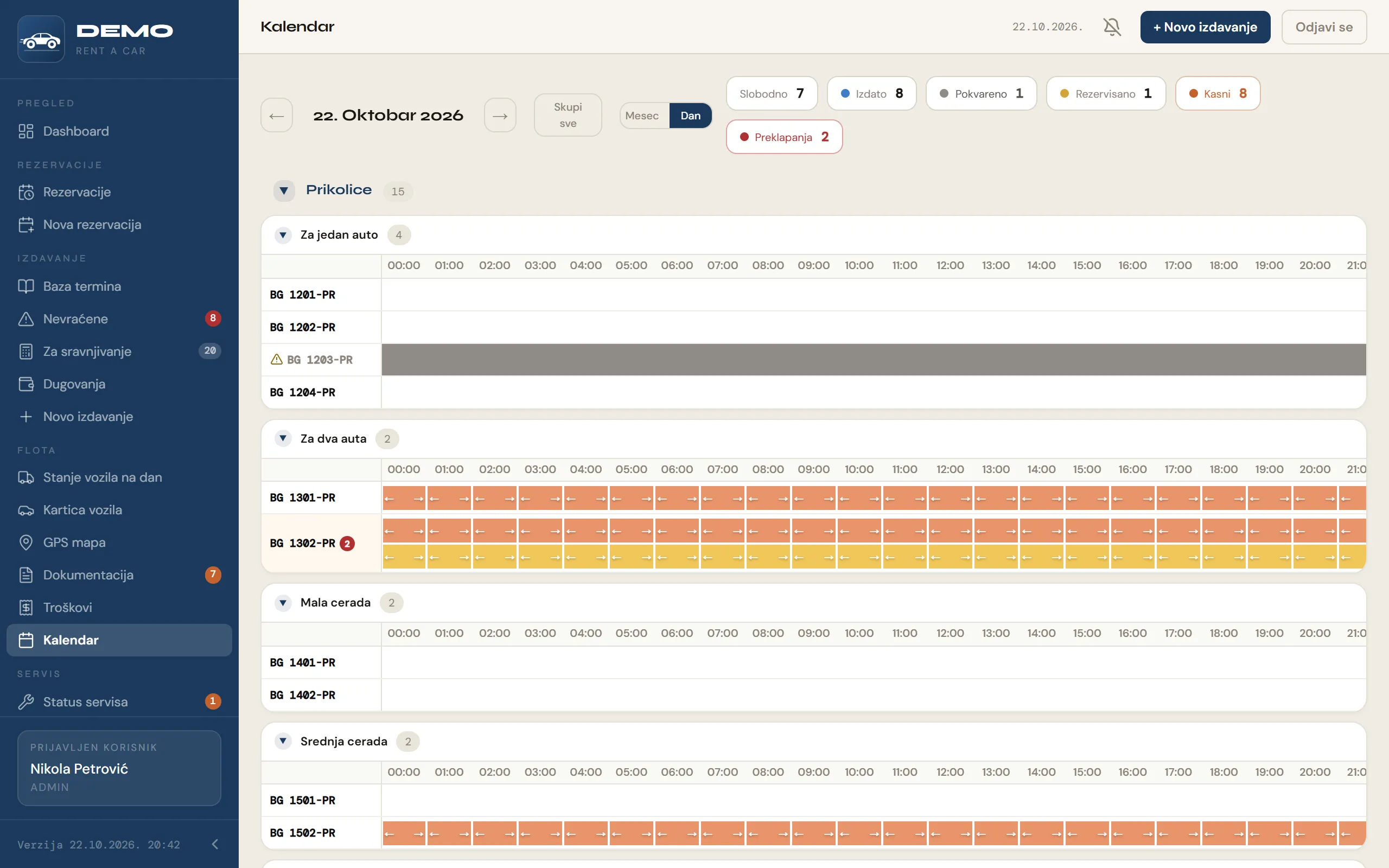The height and width of the screenshot is (868, 1389).
Task: Click the overlap badge on BG 1302-PR
Action: coord(347,543)
